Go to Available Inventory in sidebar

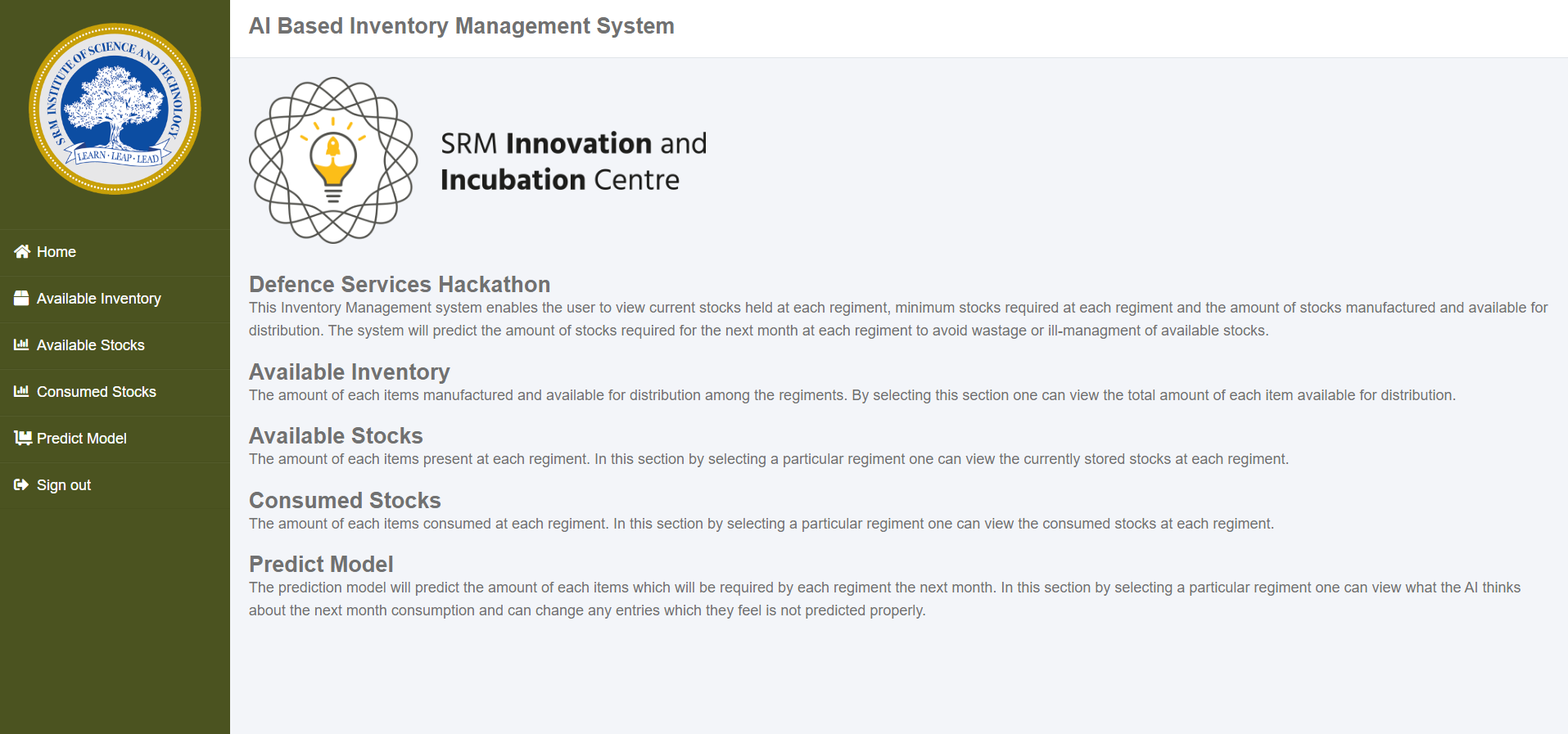pos(115,299)
